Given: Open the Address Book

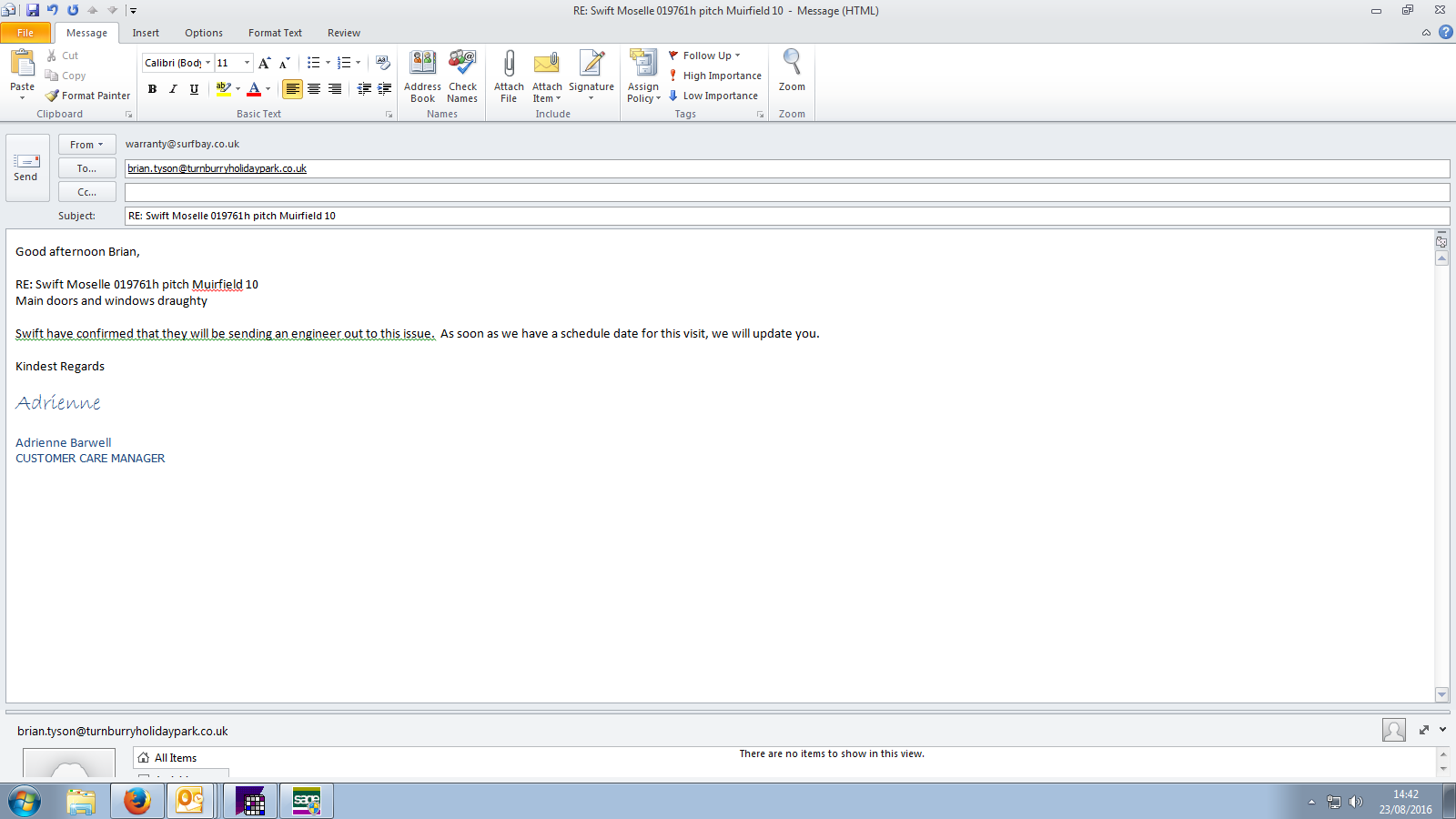Looking at the screenshot, I should coord(422,76).
